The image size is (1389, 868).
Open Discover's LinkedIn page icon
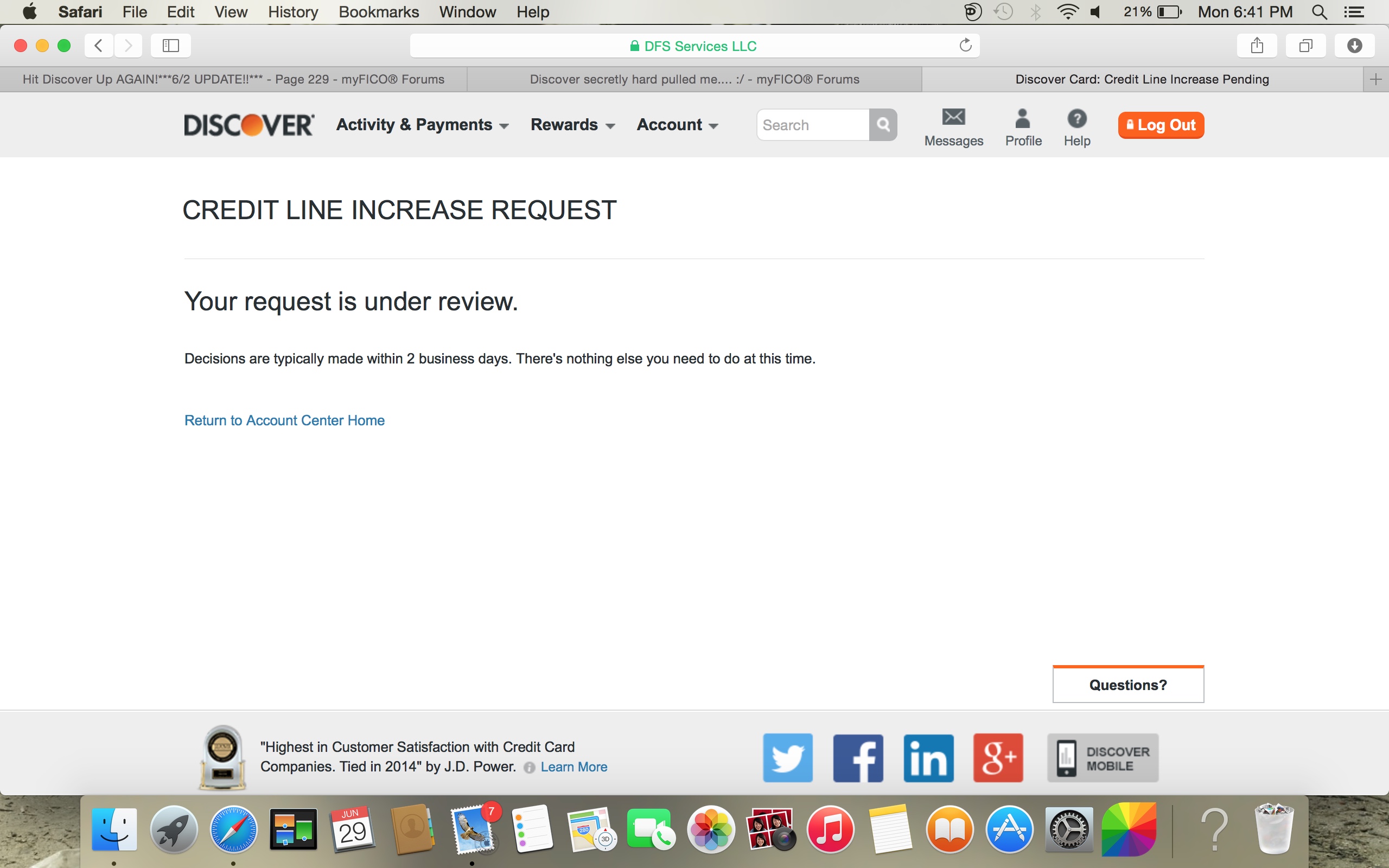(928, 757)
